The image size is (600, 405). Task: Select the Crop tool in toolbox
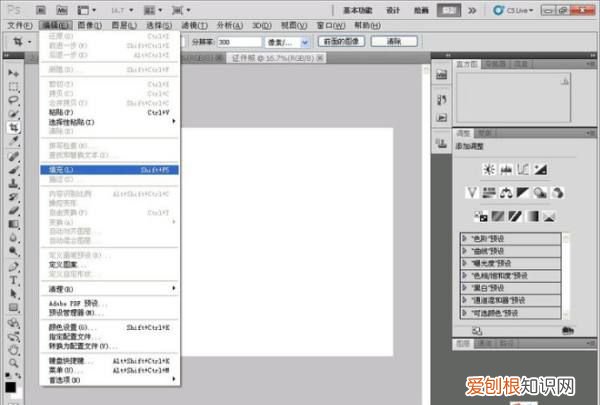click(x=14, y=128)
